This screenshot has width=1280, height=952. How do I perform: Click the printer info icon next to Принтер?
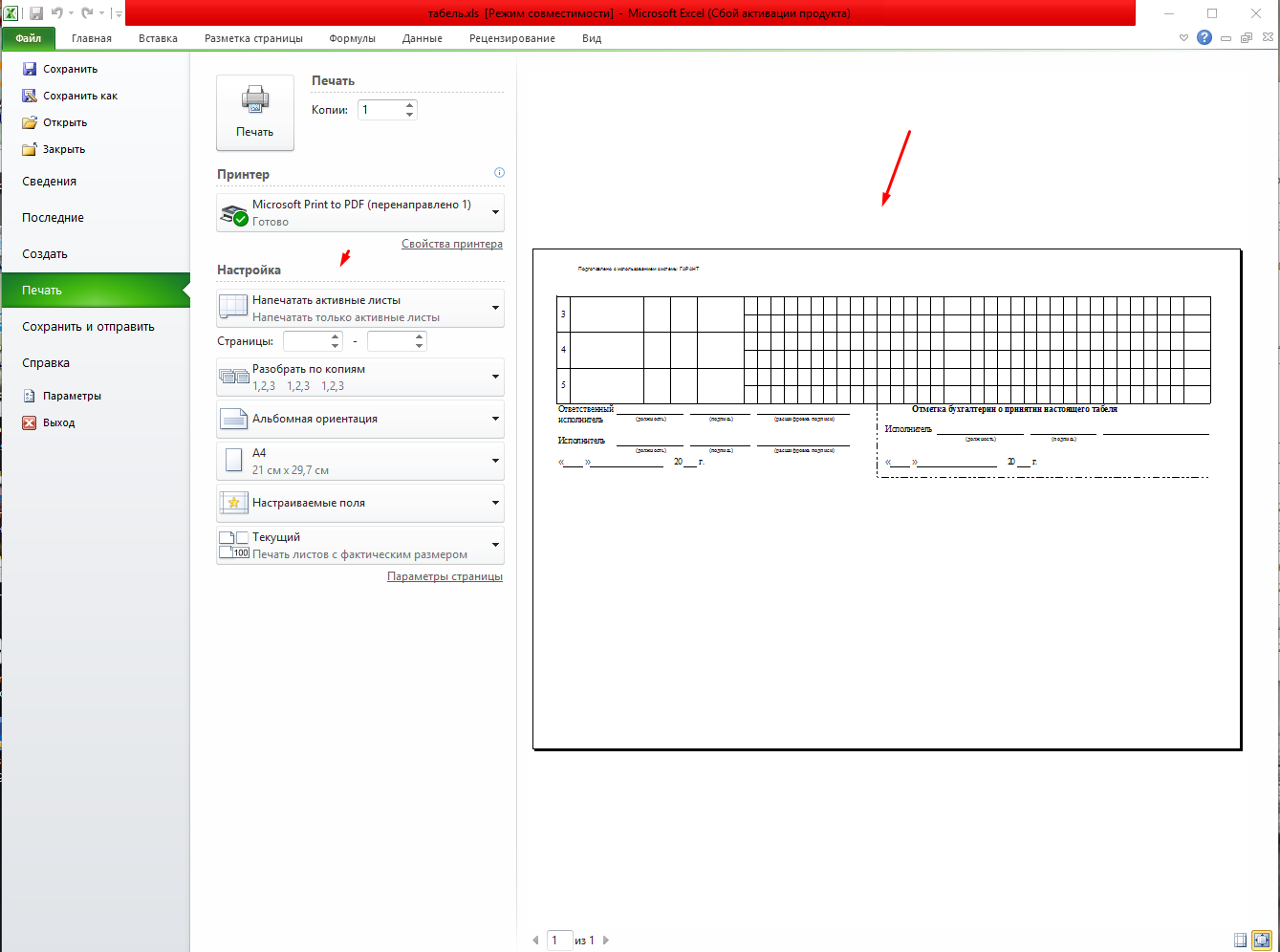pos(499,173)
